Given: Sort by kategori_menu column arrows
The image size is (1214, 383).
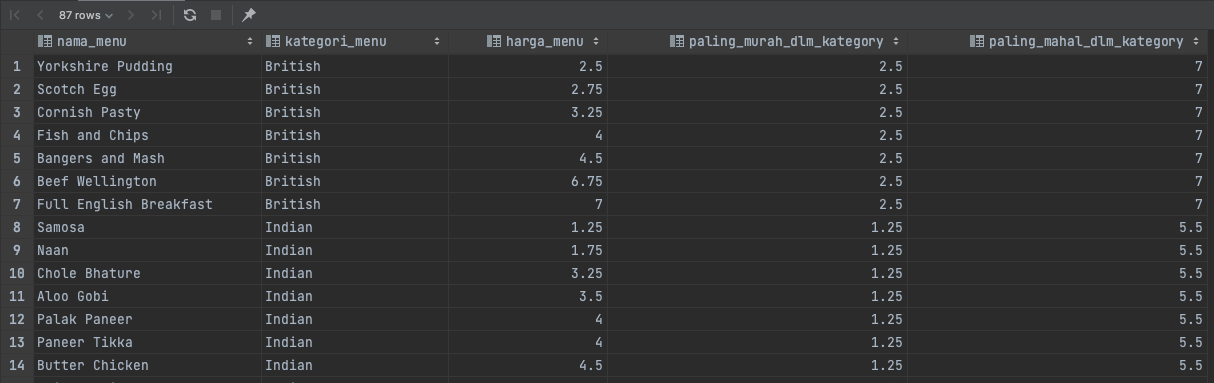Looking at the screenshot, I should click(437, 42).
